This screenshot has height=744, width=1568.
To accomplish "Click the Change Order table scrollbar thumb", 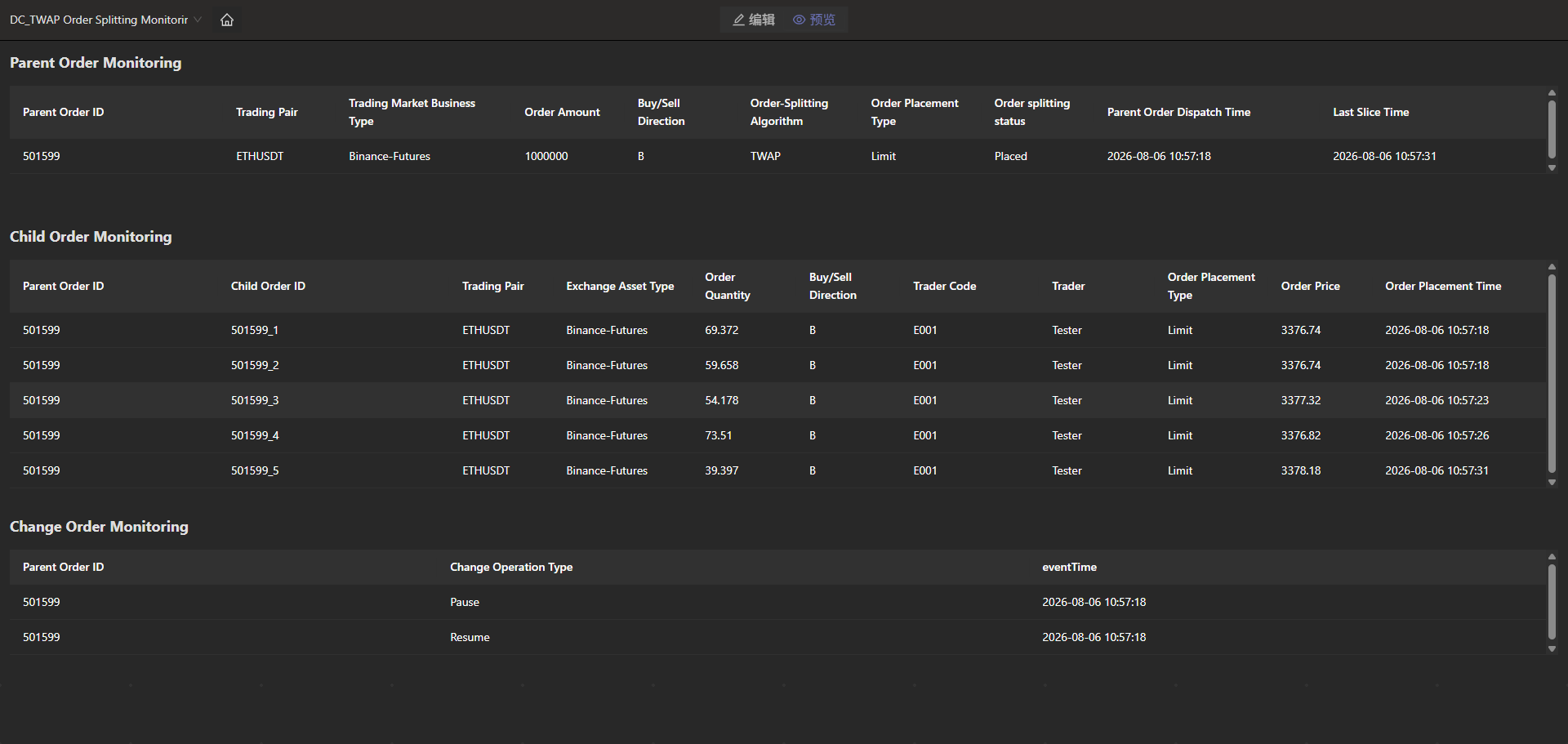I will pos(1552,603).
